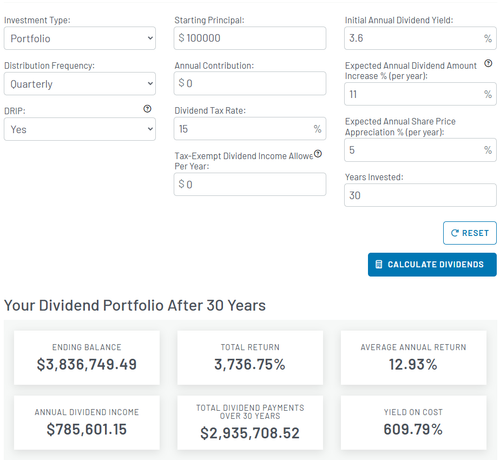This screenshot has height=460, width=500.
Task: Click the Ending Balance result card
Action: coord(87,358)
